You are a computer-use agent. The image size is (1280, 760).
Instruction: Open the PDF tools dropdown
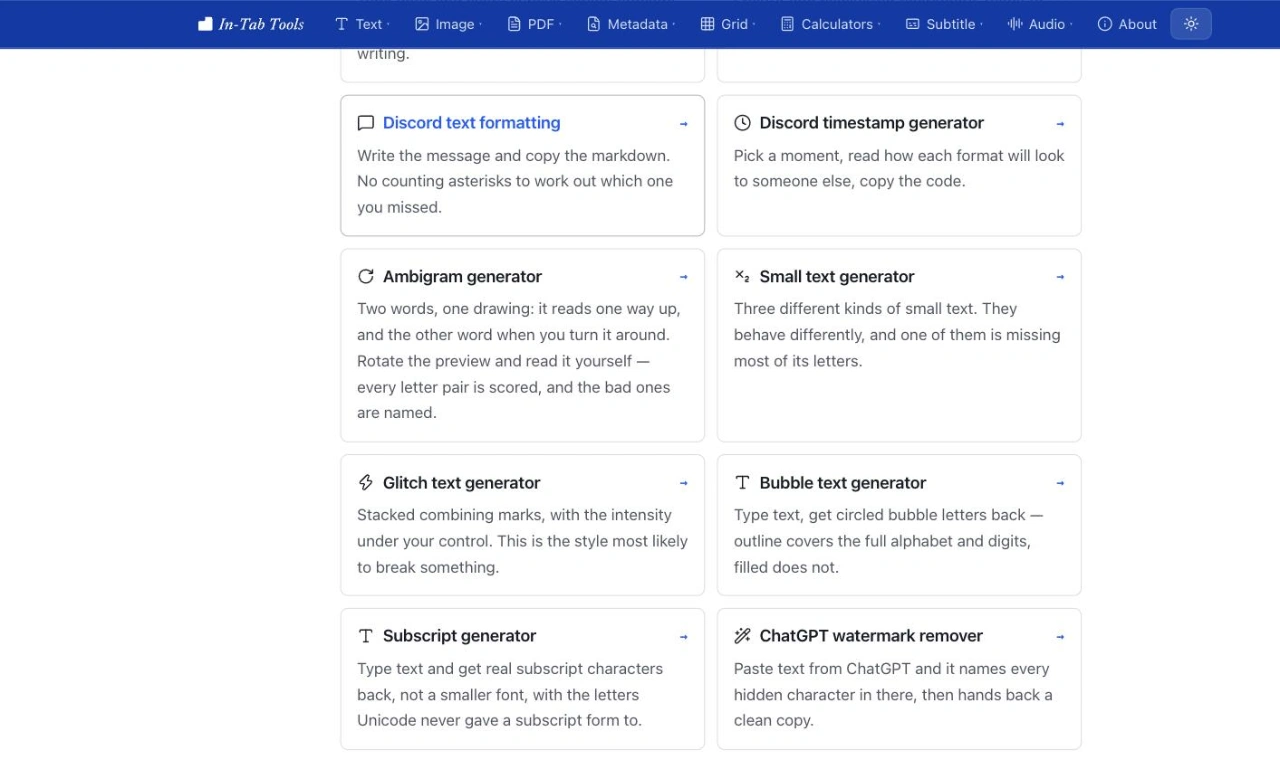point(534,24)
